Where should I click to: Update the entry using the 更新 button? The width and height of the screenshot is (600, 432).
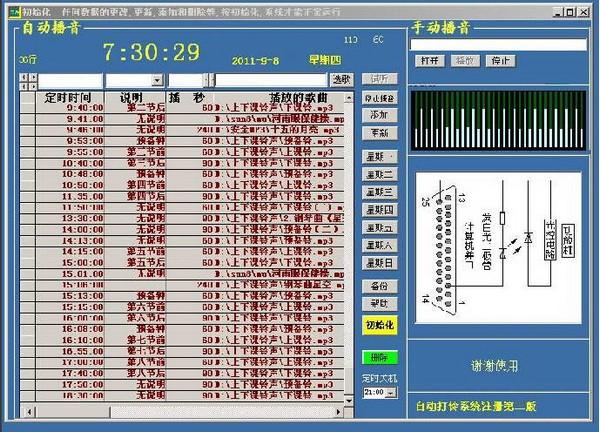point(380,133)
